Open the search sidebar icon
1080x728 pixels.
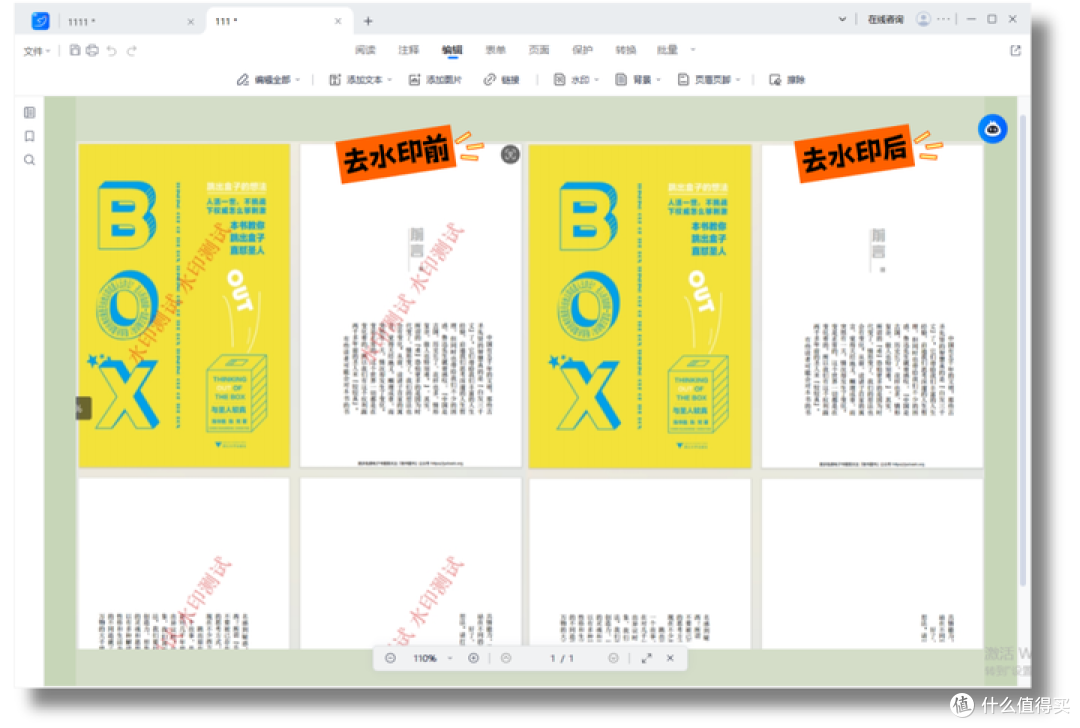(x=30, y=160)
